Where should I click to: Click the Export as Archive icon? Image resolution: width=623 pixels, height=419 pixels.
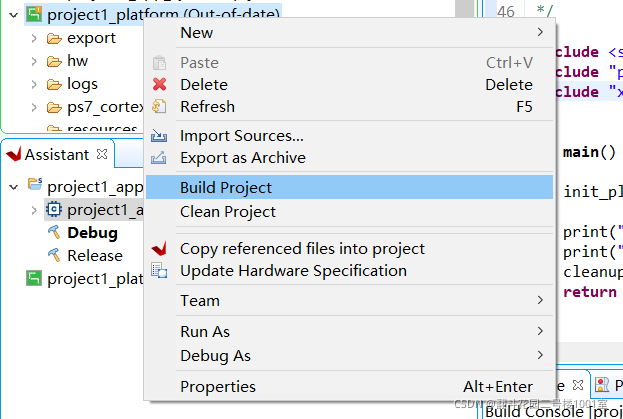159,158
